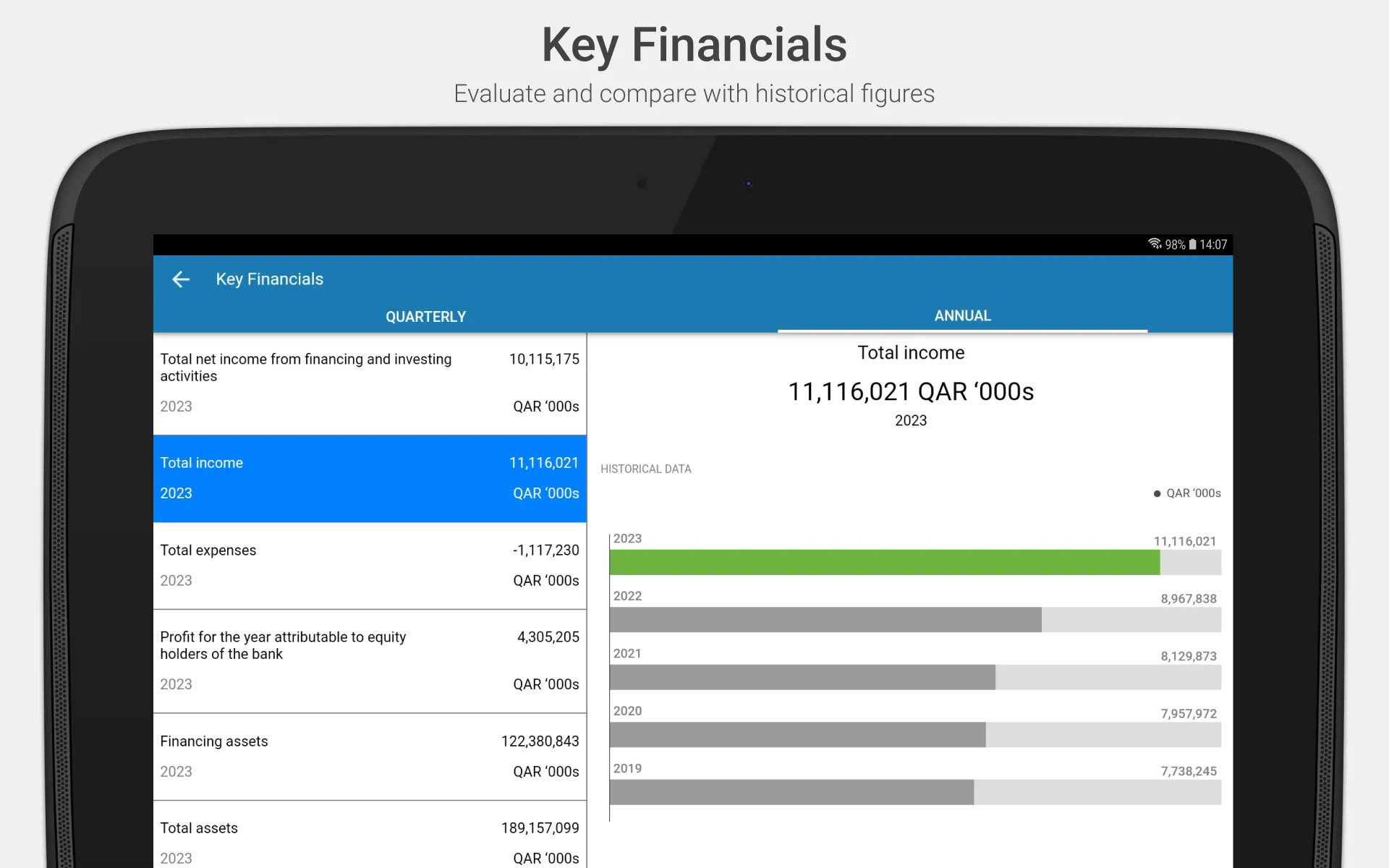This screenshot has height=868, width=1389.
Task: Click the back arrow icon
Action: click(x=181, y=279)
